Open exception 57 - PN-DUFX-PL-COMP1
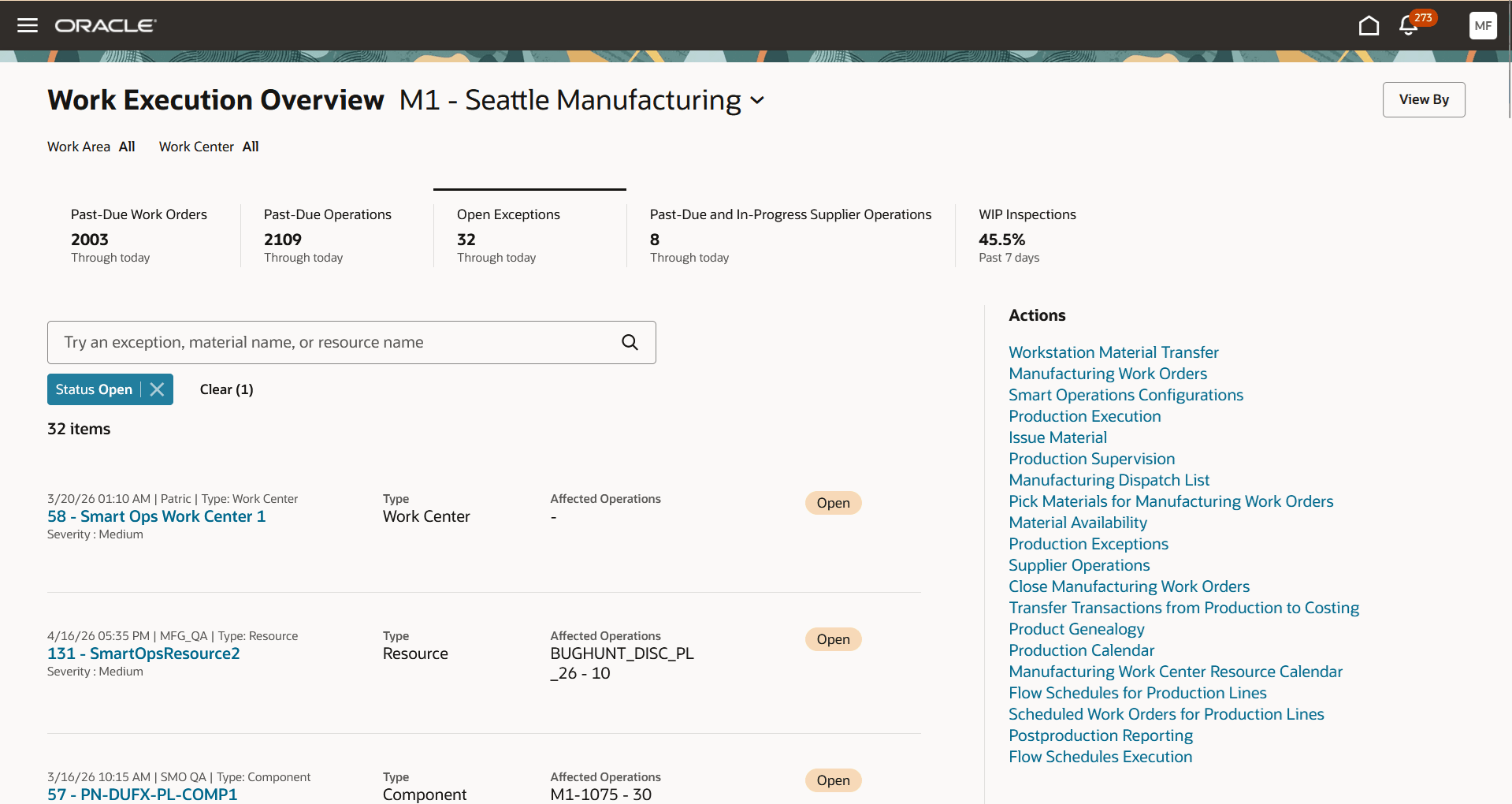The image size is (1512, 804). pos(142,795)
